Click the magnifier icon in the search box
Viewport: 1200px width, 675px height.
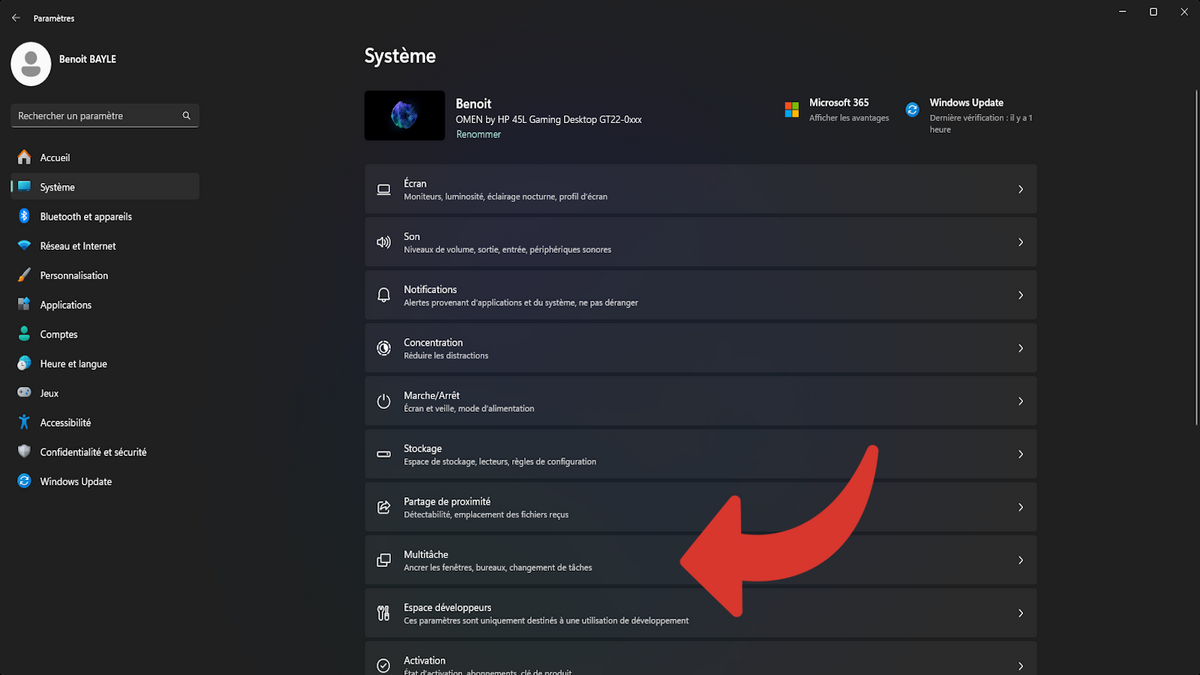tap(186, 116)
